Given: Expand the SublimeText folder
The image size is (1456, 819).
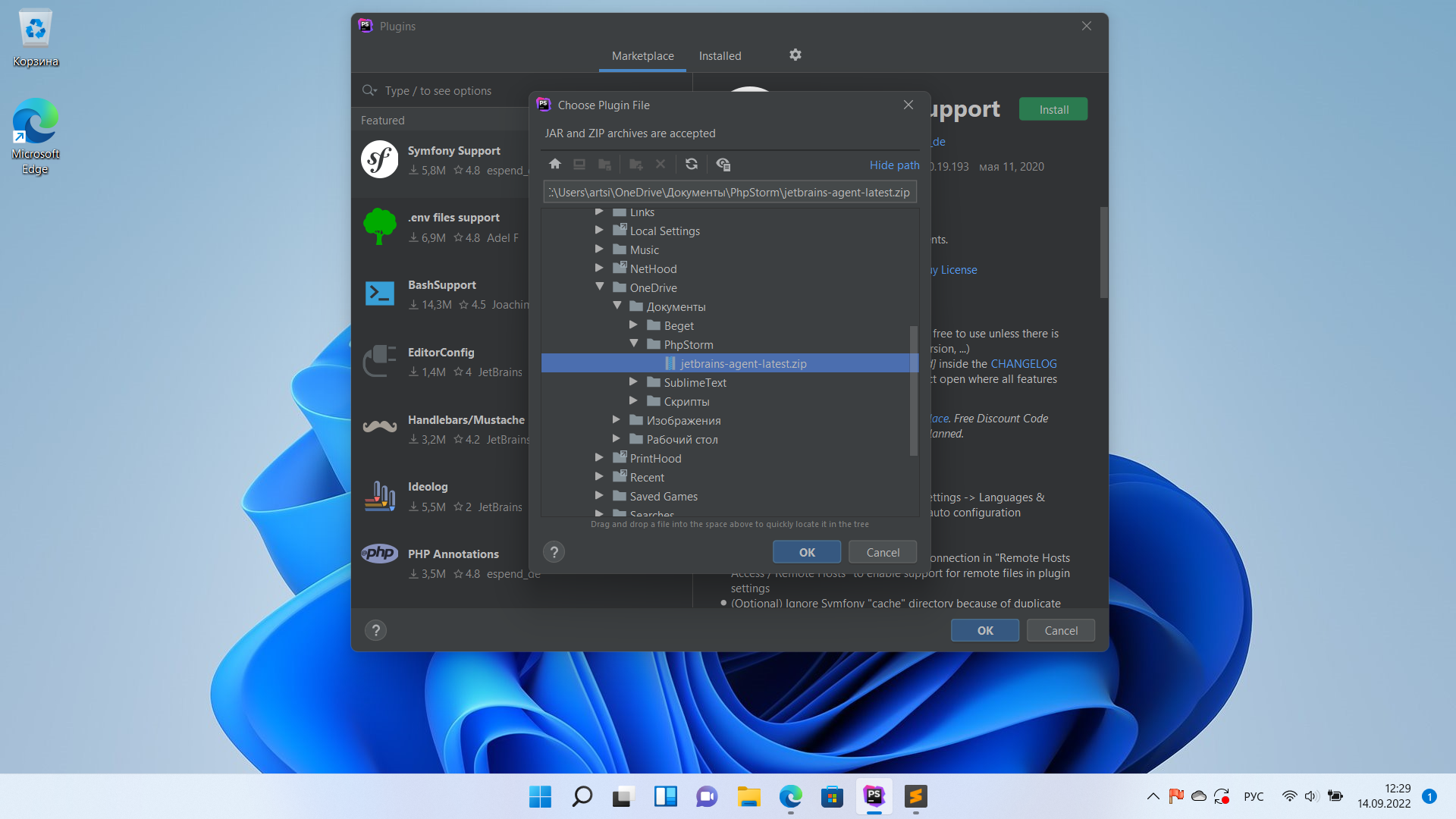Looking at the screenshot, I should [x=633, y=381].
